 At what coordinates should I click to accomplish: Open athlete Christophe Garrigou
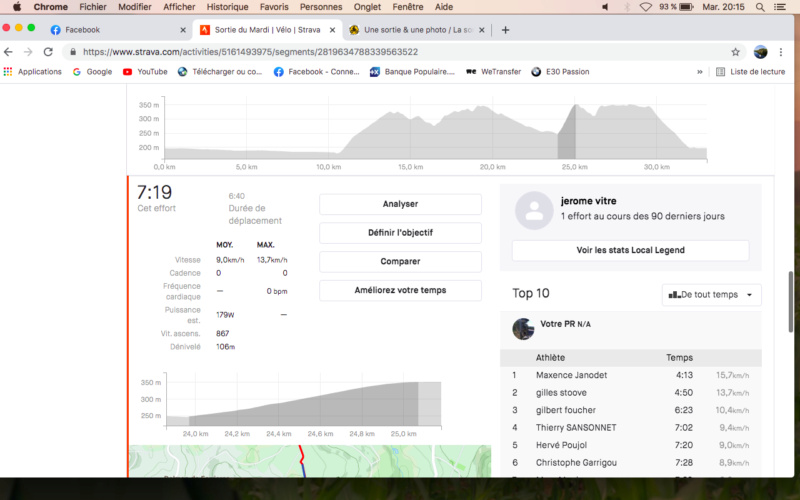pyautogui.click(x=576, y=463)
